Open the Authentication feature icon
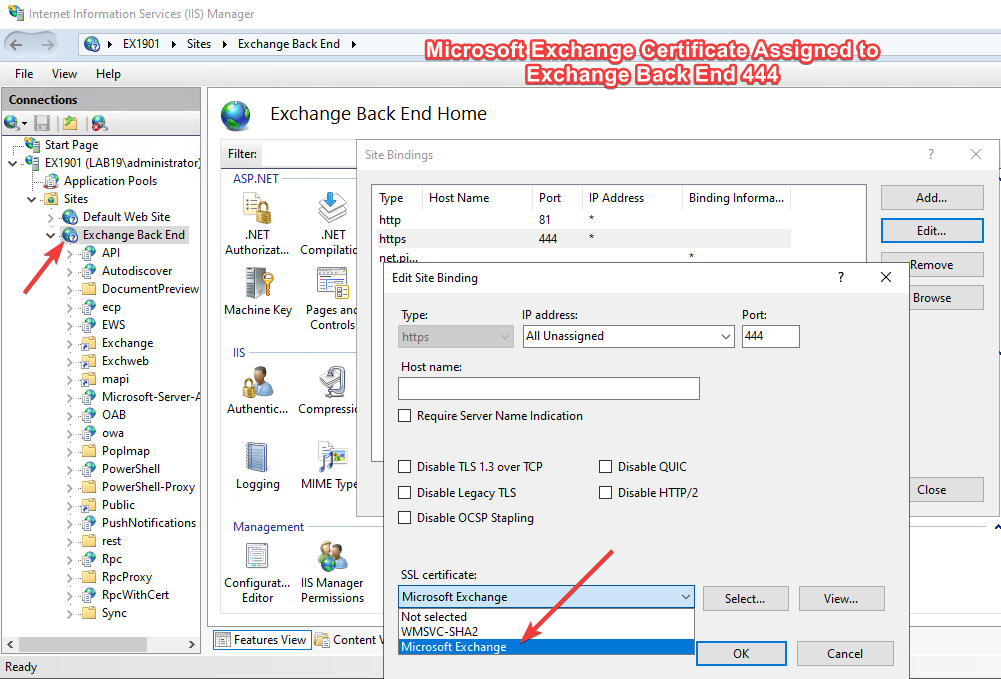The image size is (1001, 679). coord(257,382)
